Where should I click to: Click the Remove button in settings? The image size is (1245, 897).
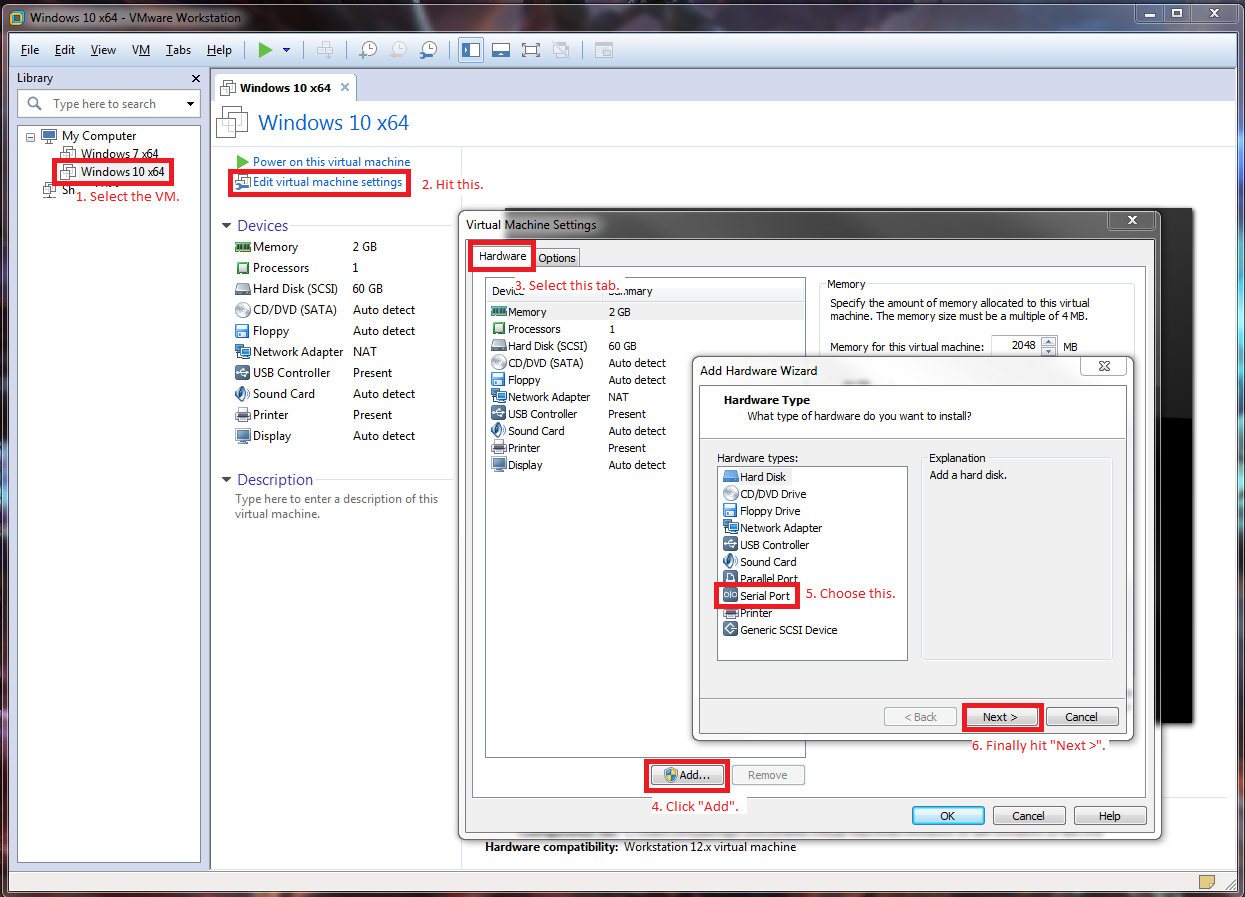[768, 775]
